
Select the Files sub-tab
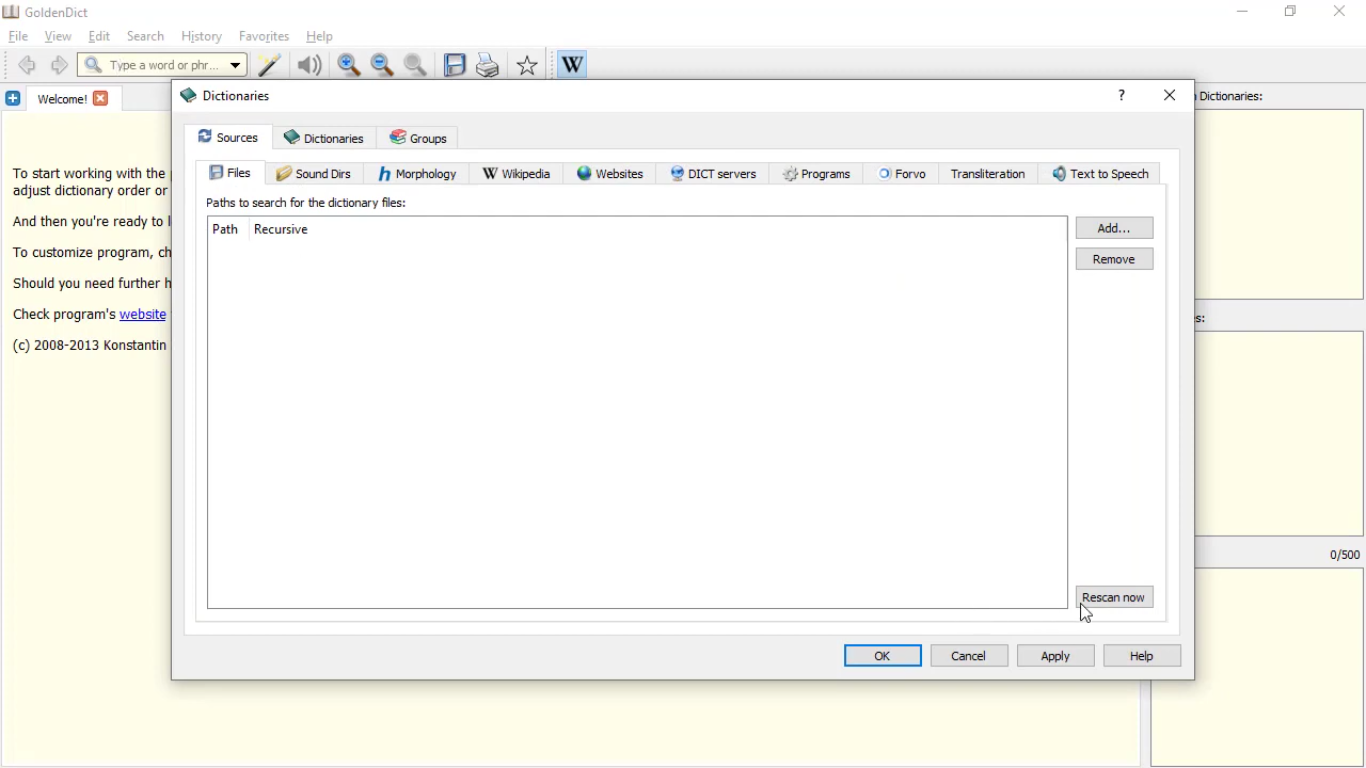coord(230,173)
